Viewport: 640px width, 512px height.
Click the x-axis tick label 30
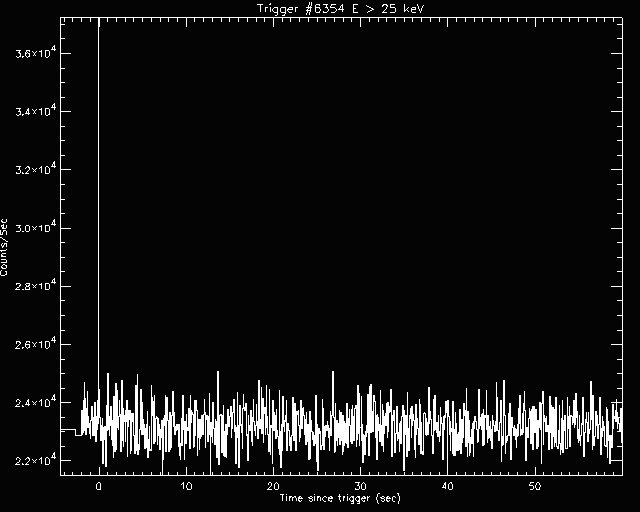pos(360,486)
